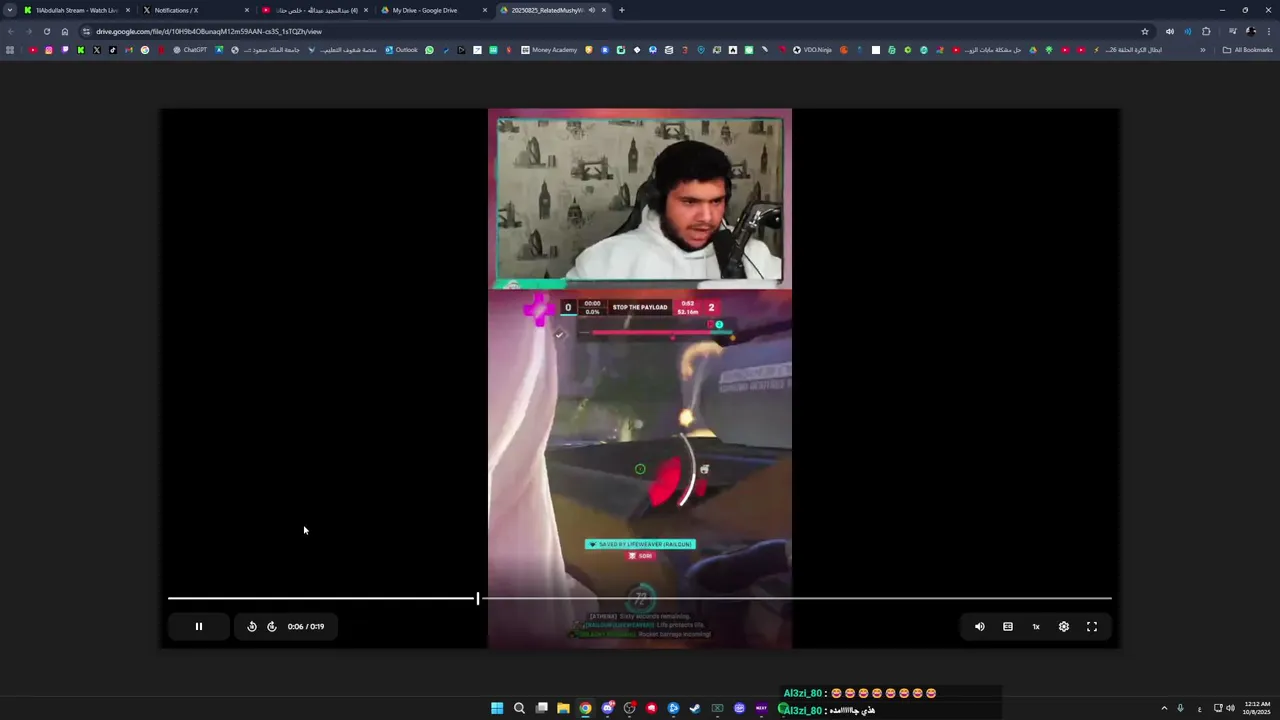Enter fullscreen video mode
Screen dimensions: 1280x720
(1092, 627)
